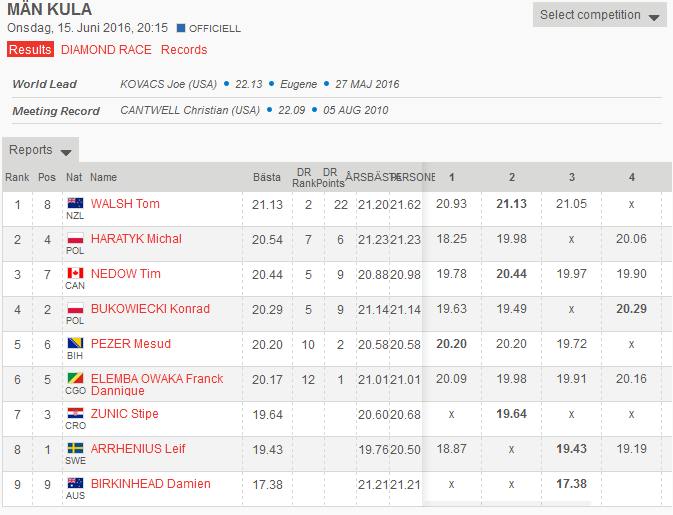673x515 pixels.
Task: Open WALSH Tom athlete profile link
Action: pos(125,204)
